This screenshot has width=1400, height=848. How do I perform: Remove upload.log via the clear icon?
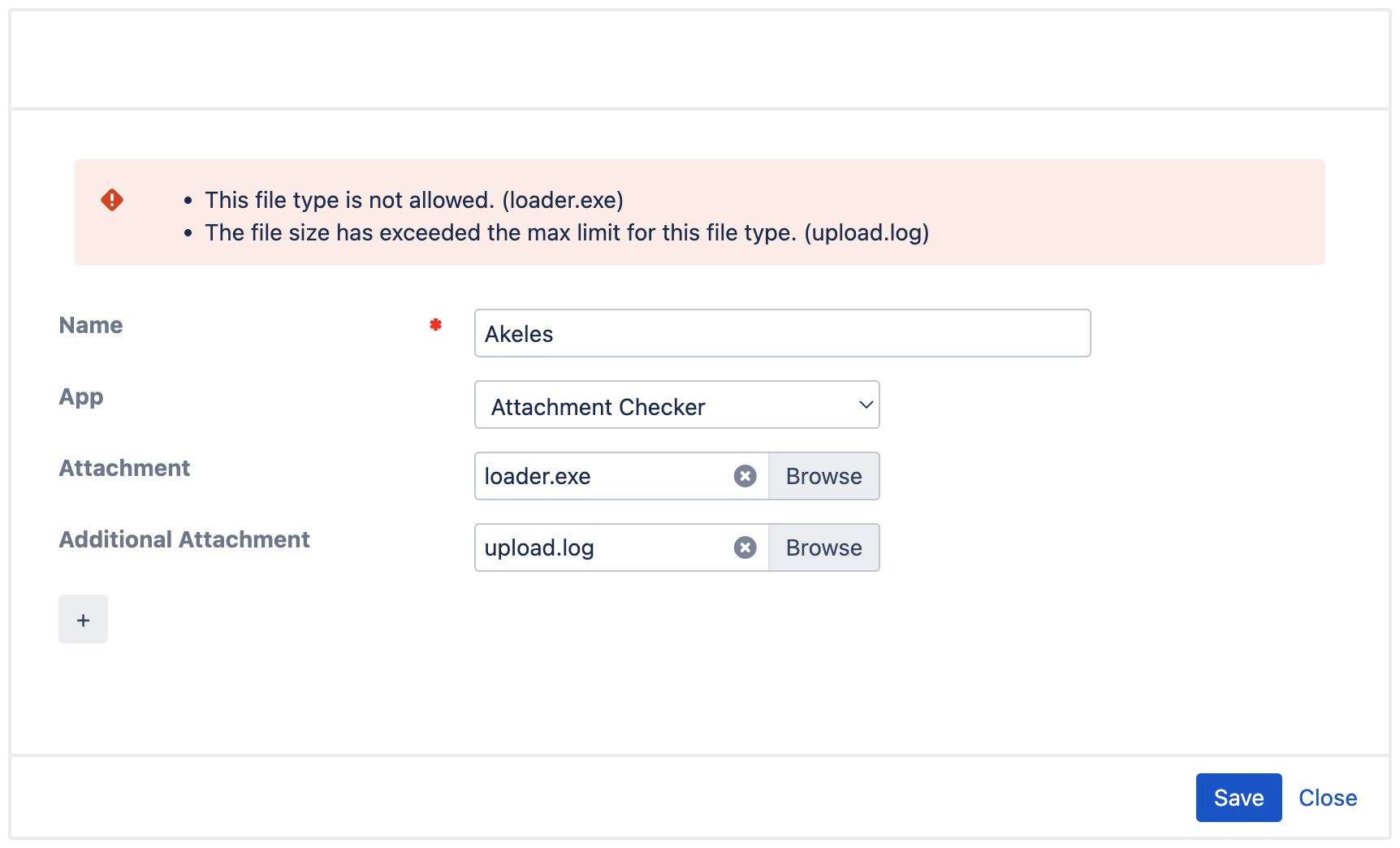(x=745, y=547)
